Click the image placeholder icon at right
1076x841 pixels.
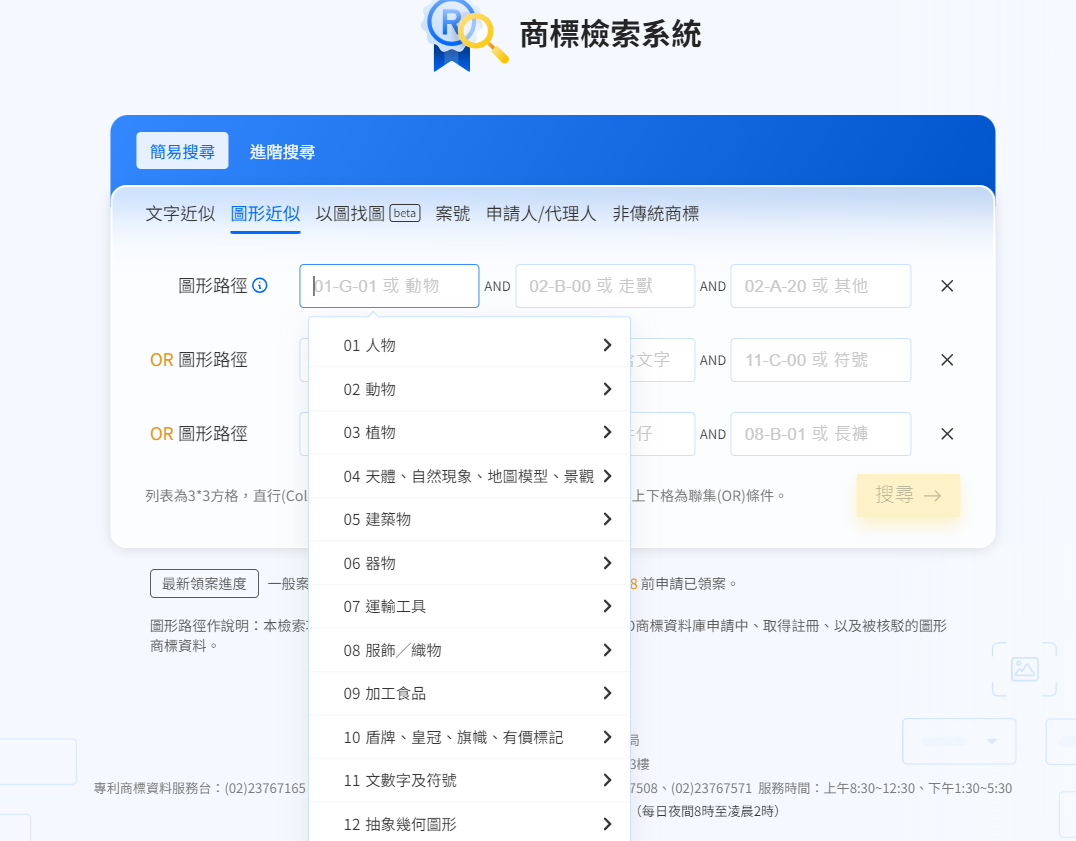[1024, 669]
